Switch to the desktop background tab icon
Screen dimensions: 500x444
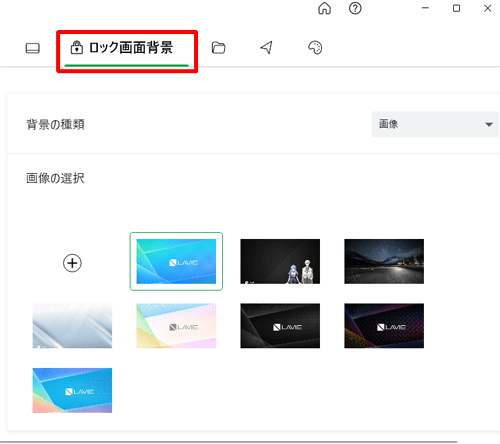pyautogui.click(x=33, y=48)
